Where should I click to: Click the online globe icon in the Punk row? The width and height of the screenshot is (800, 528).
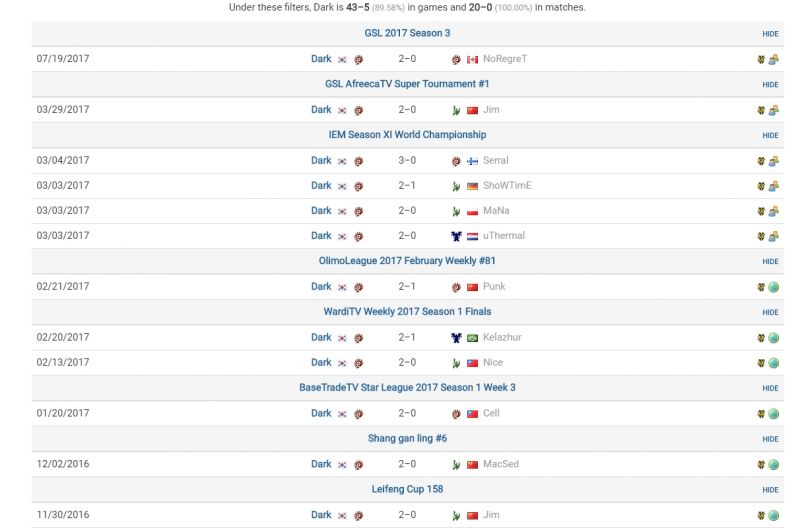(x=774, y=287)
